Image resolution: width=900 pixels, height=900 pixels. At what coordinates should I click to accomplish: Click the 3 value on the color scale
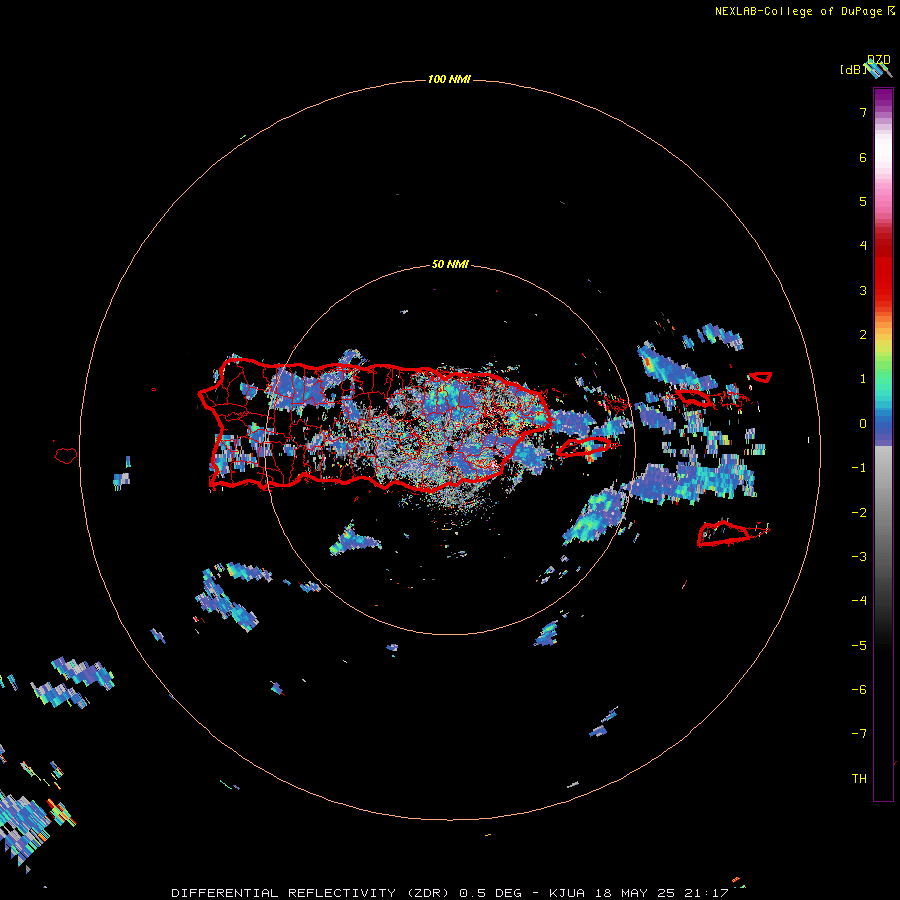863,290
